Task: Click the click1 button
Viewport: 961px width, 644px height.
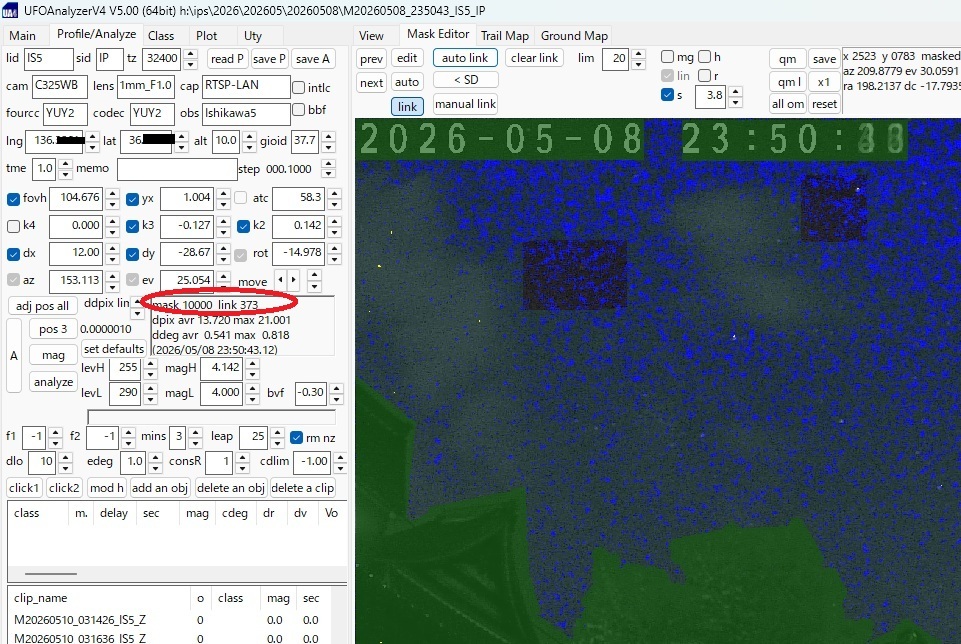Action: 24,488
